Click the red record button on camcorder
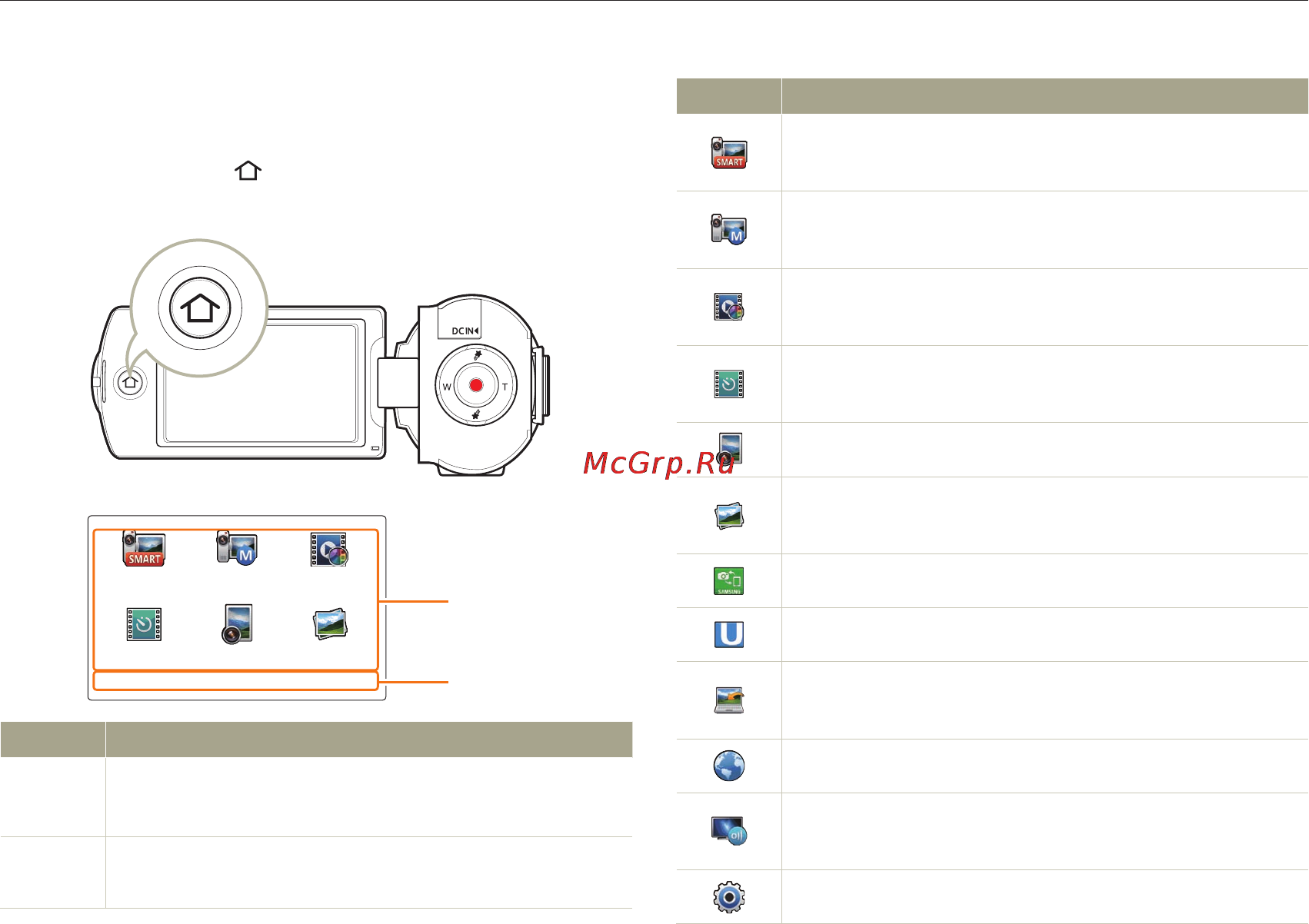Screen dimensions: 1309x924 click(476, 385)
